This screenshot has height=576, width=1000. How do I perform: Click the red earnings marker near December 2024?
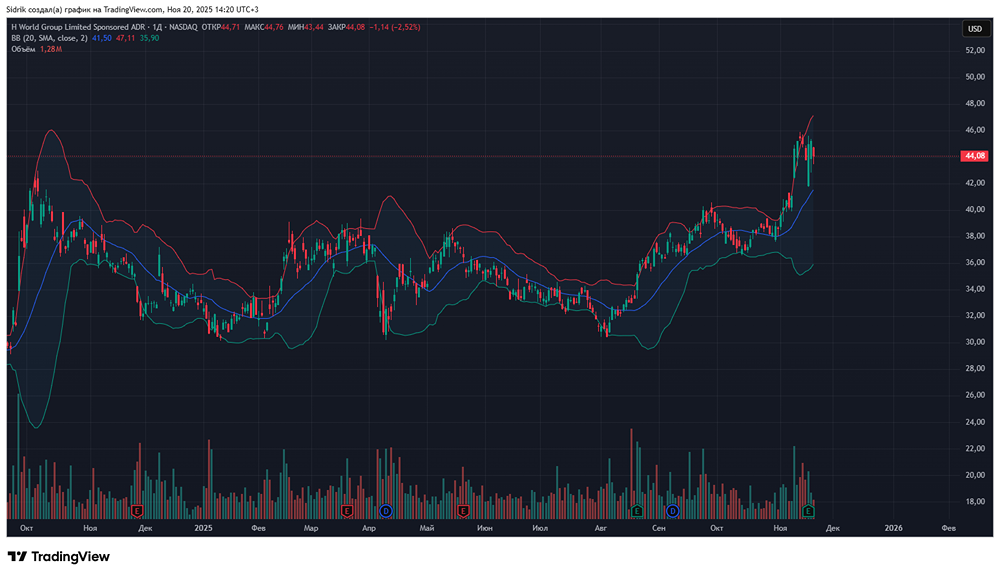pyautogui.click(x=137, y=510)
